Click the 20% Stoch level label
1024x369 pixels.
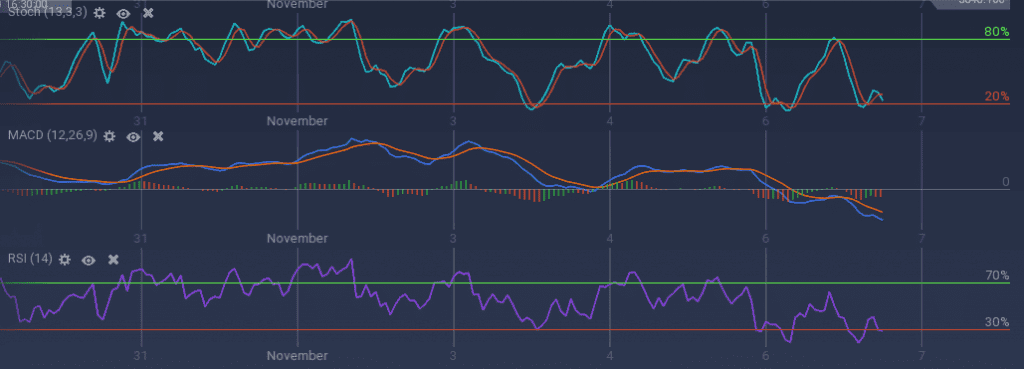click(997, 96)
